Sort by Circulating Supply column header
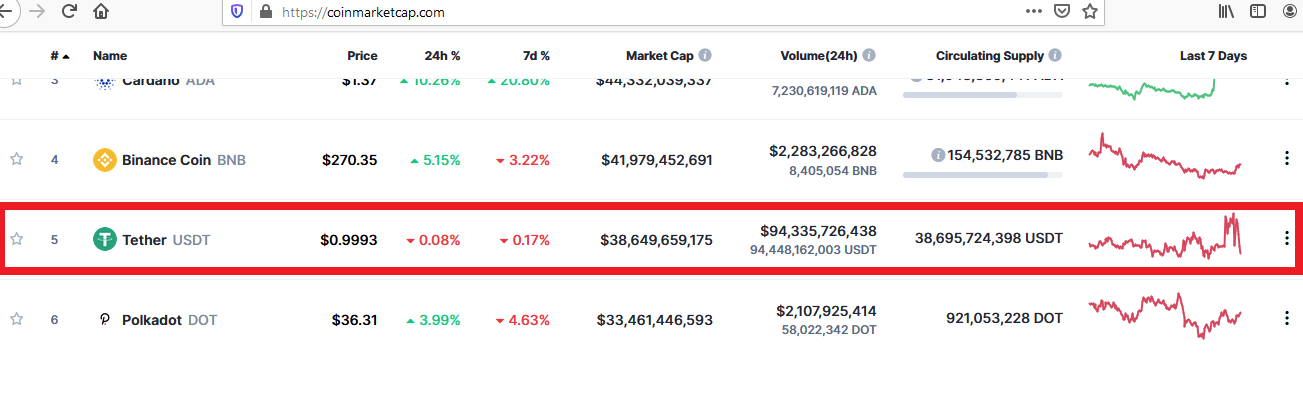Viewport: 1303px width, 412px height. click(x=990, y=56)
